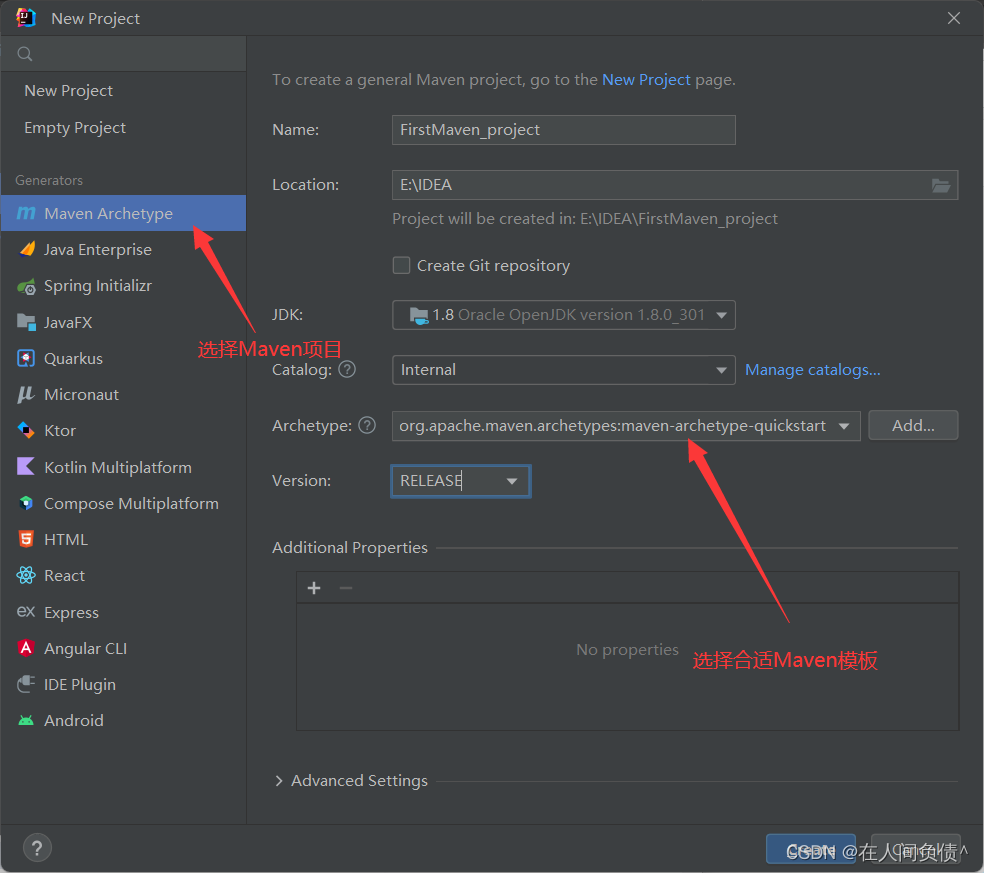Remove property with minus icon

pos(346,587)
